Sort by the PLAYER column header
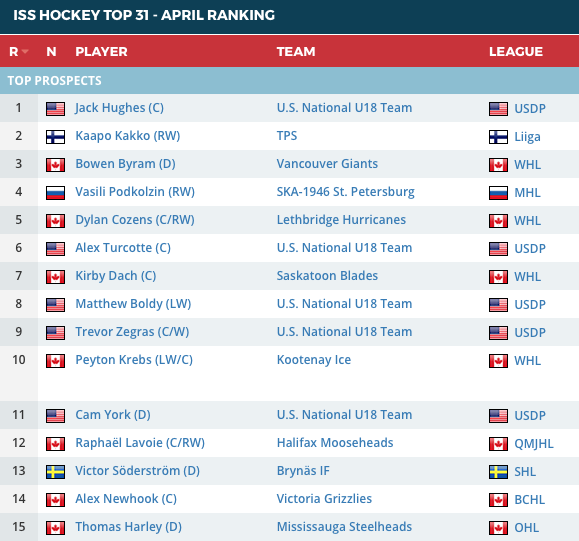 [101, 51]
